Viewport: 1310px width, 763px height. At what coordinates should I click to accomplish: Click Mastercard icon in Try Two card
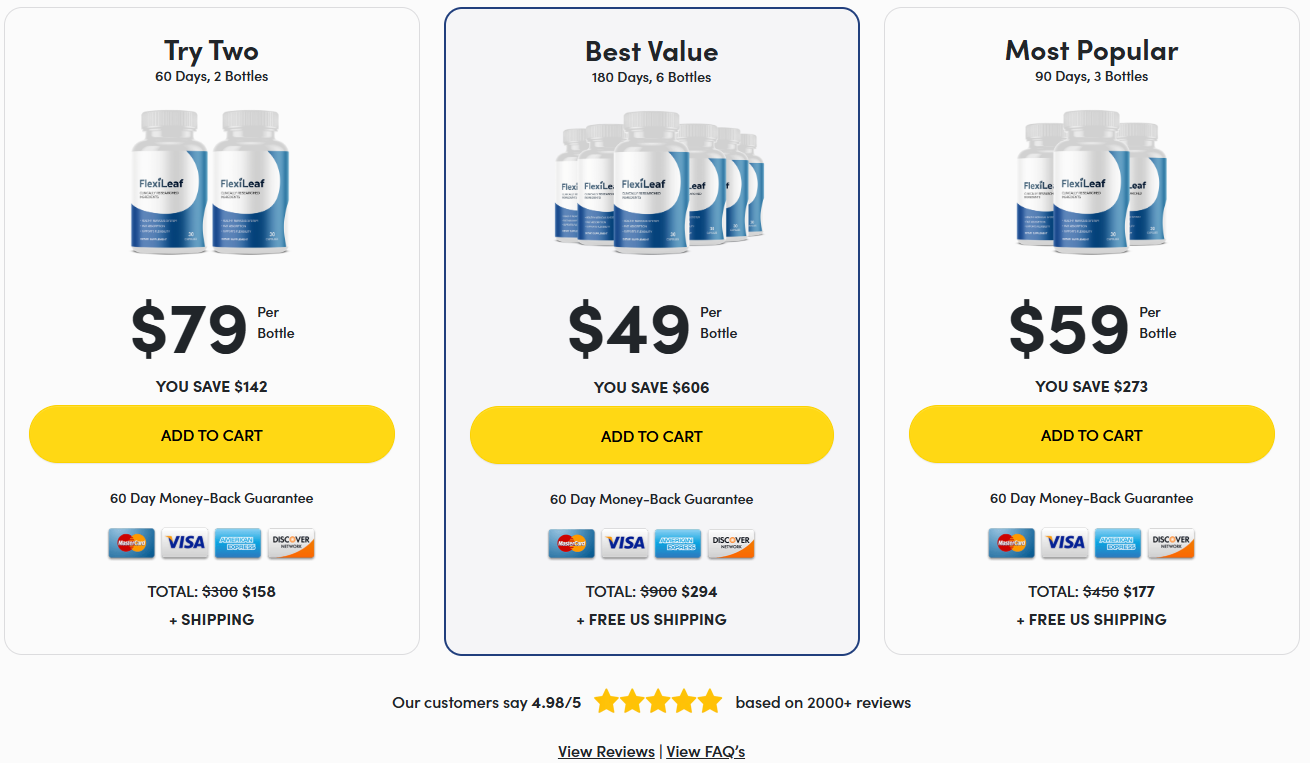(132, 543)
